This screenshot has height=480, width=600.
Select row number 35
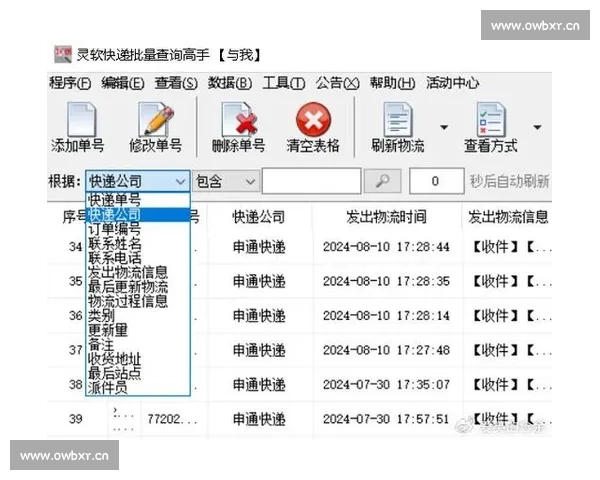click(76, 281)
